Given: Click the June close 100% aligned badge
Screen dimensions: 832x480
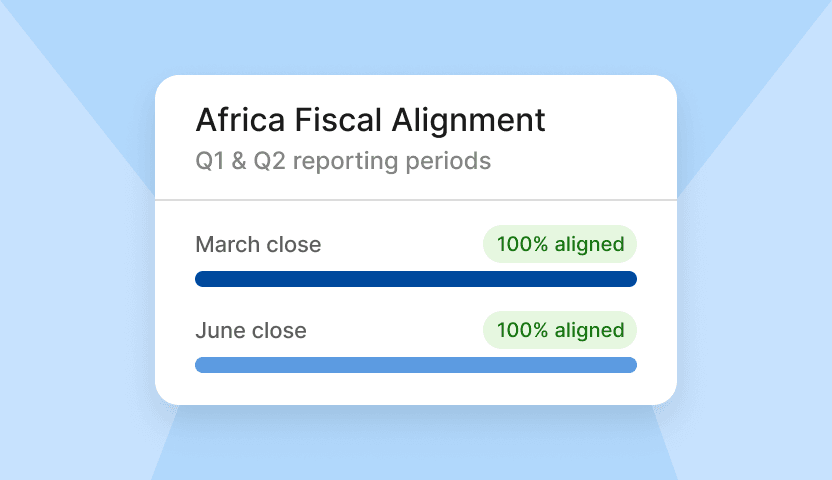Looking at the screenshot, I should click(x=560, y=330).
